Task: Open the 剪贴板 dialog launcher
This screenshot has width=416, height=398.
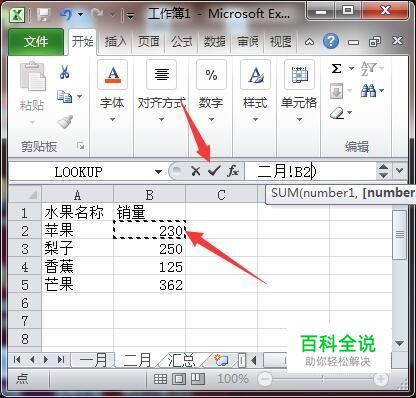Action: [x=80, y=146]
